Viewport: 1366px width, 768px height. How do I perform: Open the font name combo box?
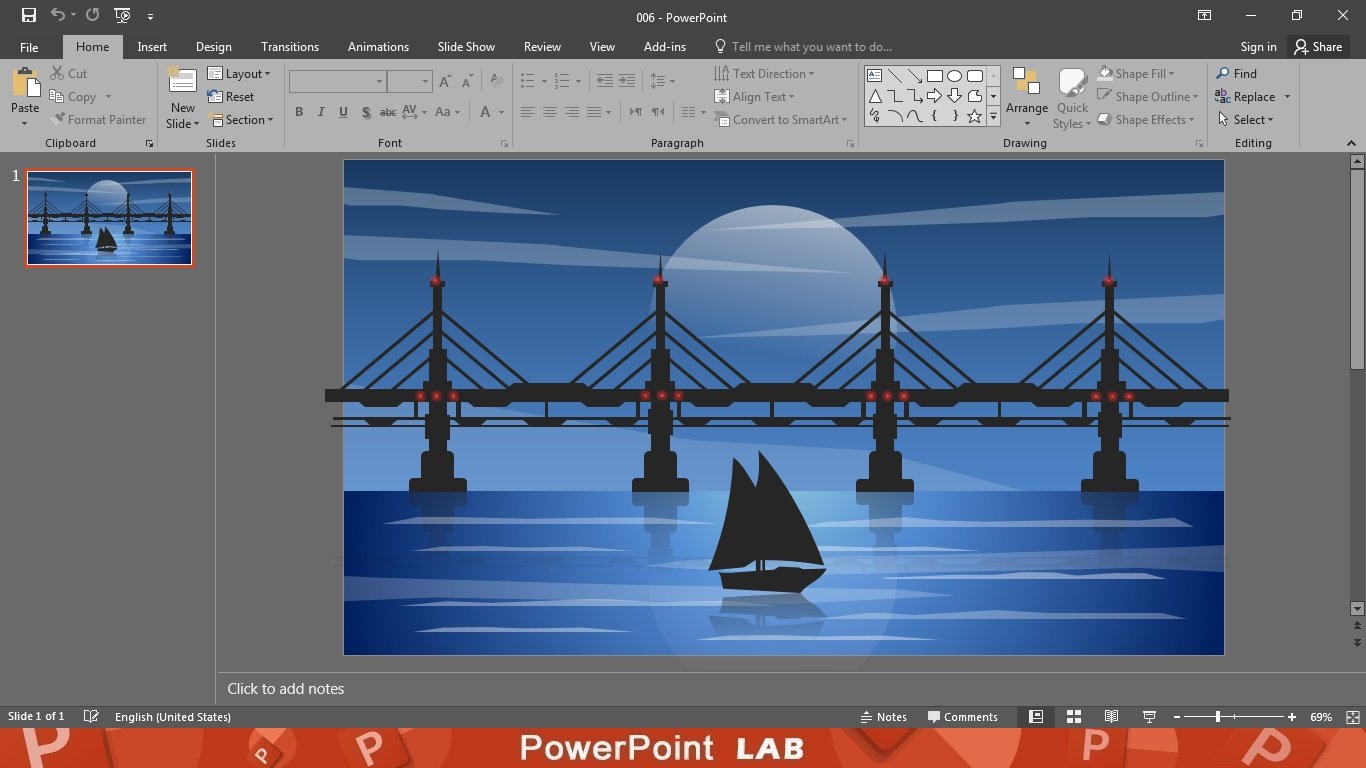point(337,81)
